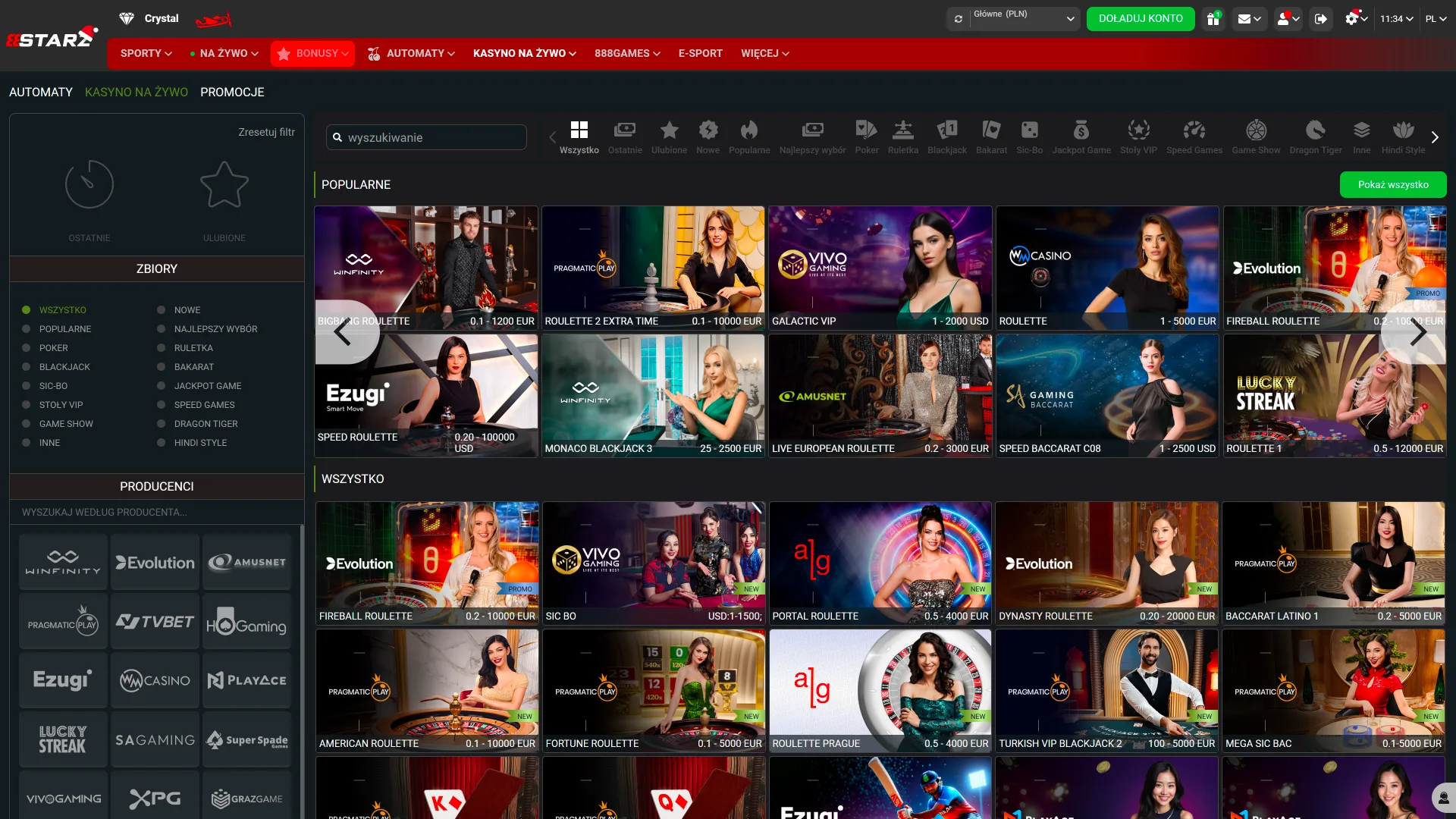Click the Doładuj Konto button

(x=1141, y=19)
